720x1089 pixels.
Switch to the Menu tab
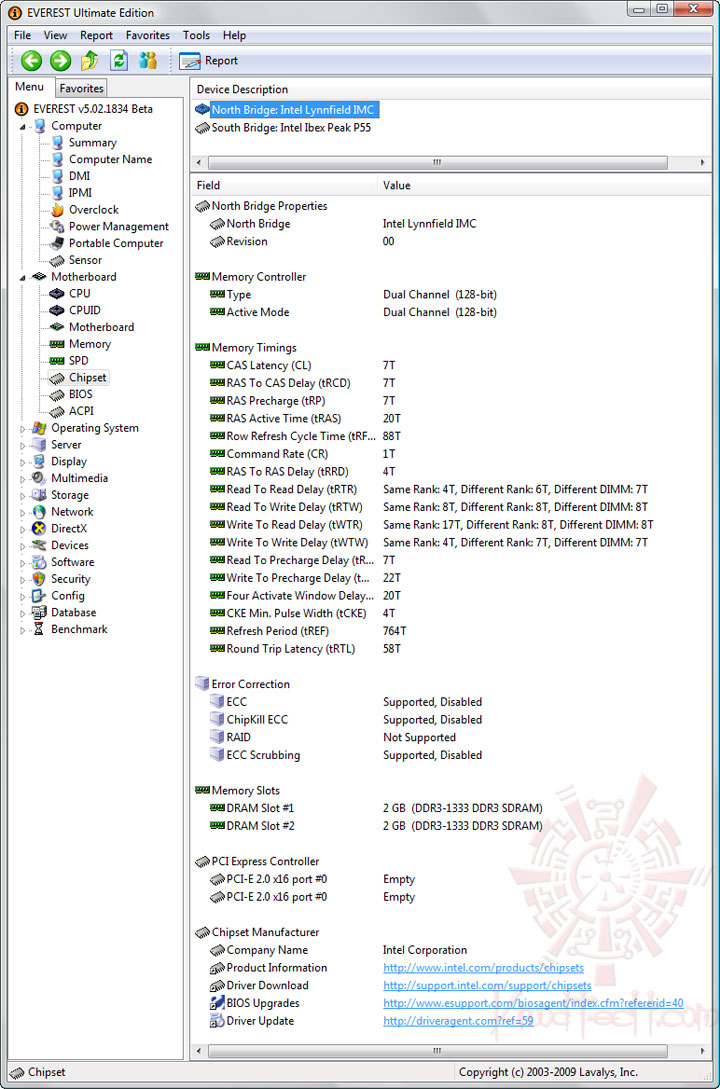[30, 87]
